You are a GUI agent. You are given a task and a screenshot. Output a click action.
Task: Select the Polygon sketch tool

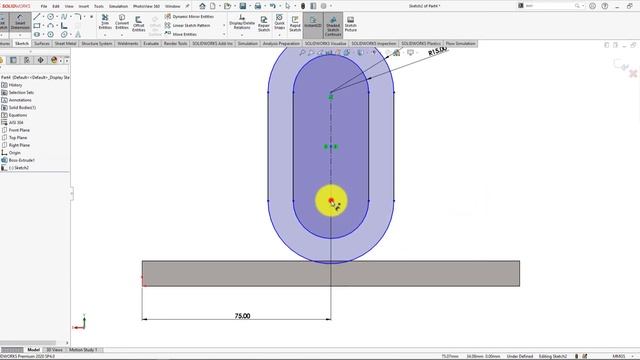(x=51, y=35)
